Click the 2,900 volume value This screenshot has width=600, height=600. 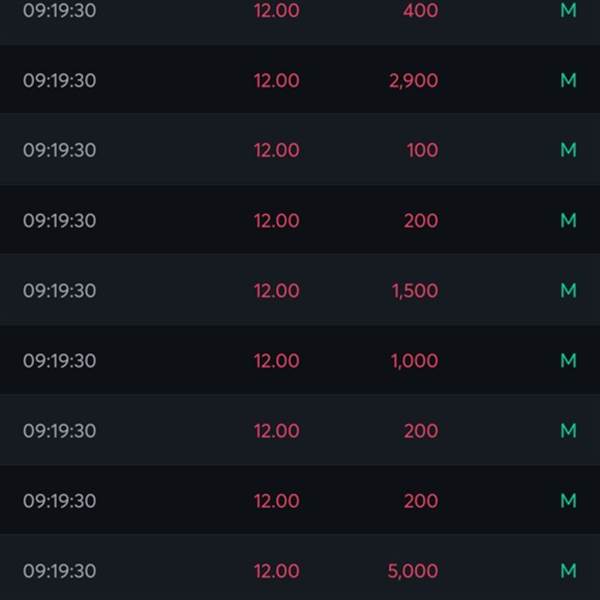click(x=413, y=81)
